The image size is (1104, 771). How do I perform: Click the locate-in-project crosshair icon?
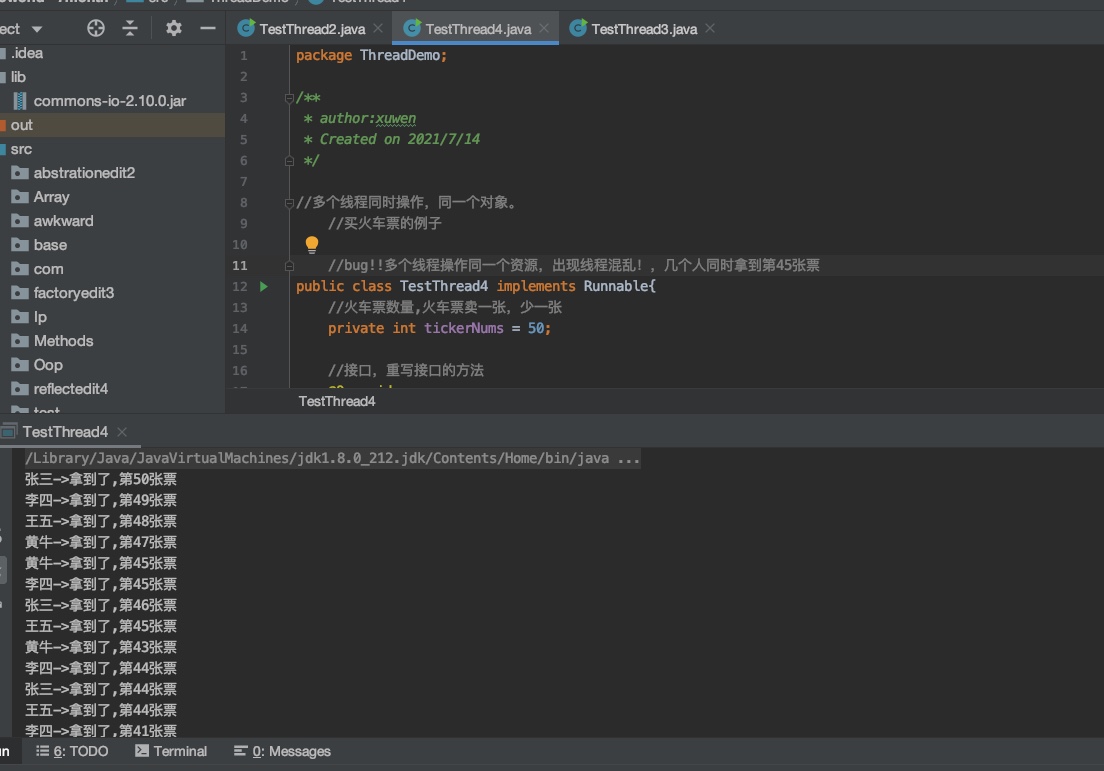click(x=96, y=29)
